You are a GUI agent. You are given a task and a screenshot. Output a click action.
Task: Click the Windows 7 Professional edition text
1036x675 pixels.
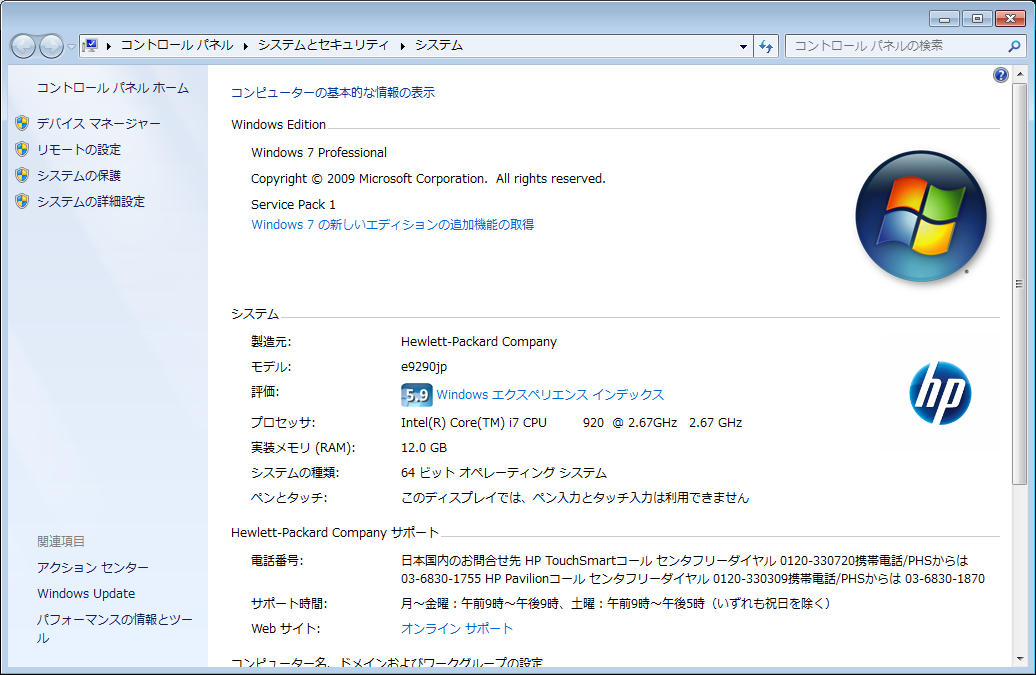318,153
